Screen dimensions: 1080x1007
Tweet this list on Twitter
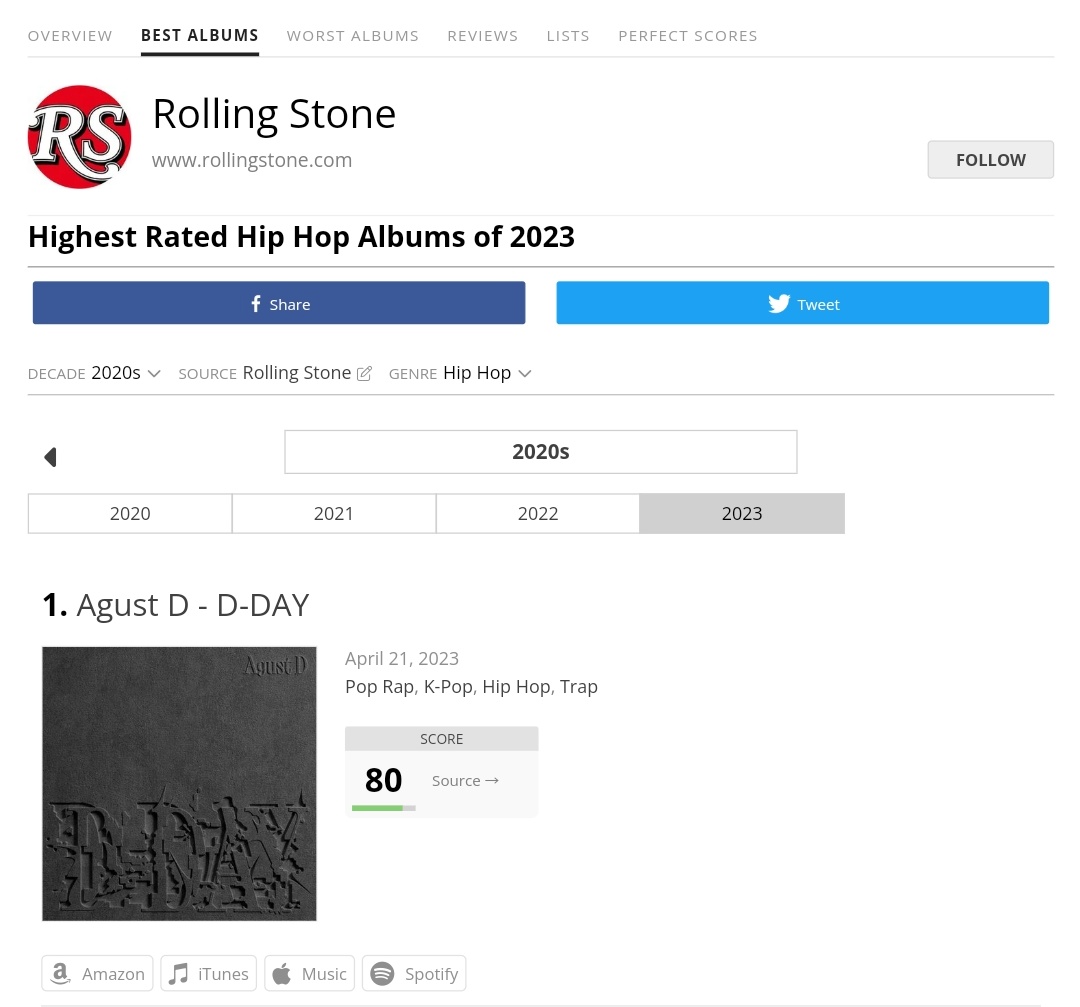coord(802,302)
